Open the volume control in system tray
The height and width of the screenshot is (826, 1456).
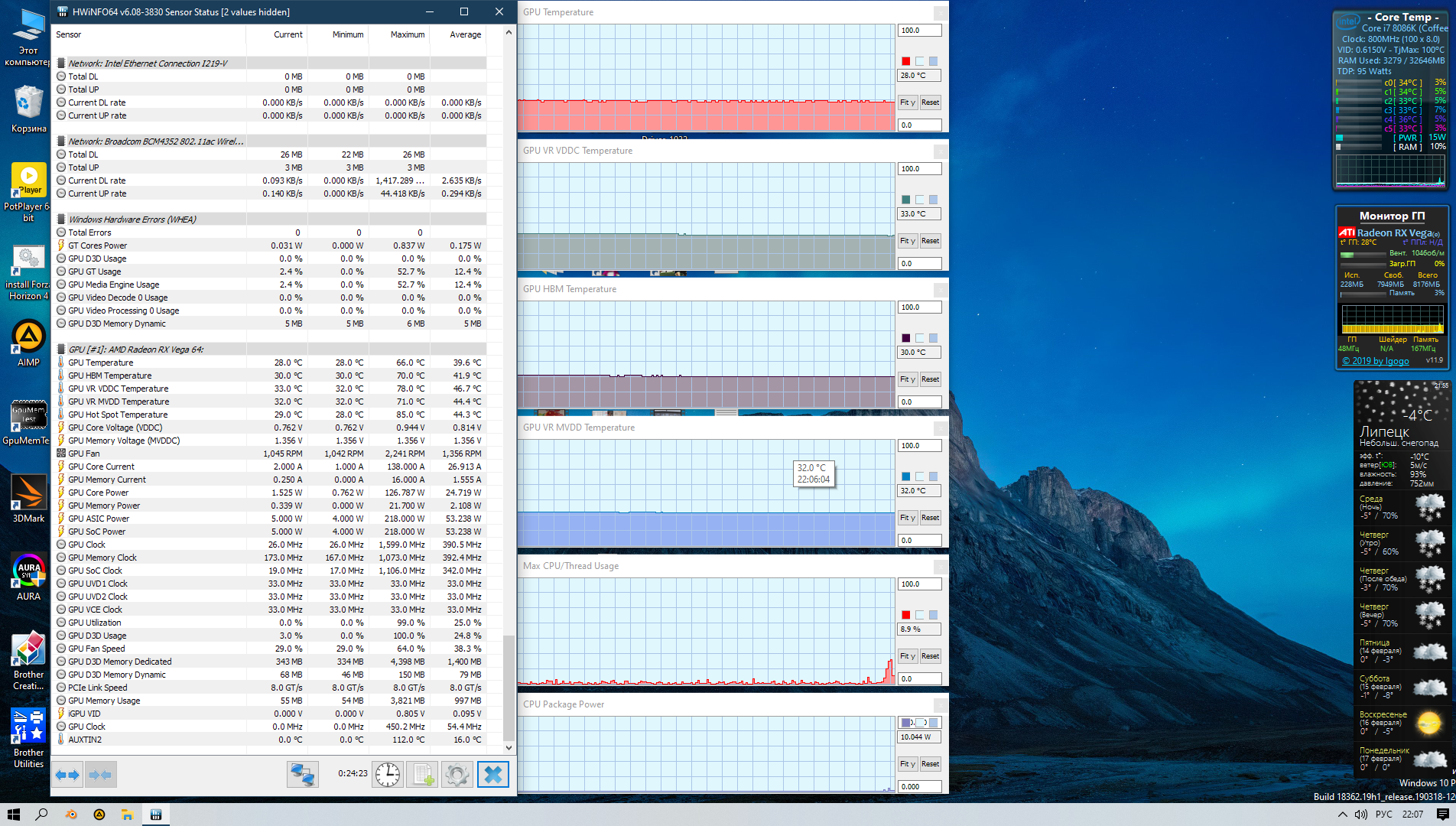(1361, 815)
